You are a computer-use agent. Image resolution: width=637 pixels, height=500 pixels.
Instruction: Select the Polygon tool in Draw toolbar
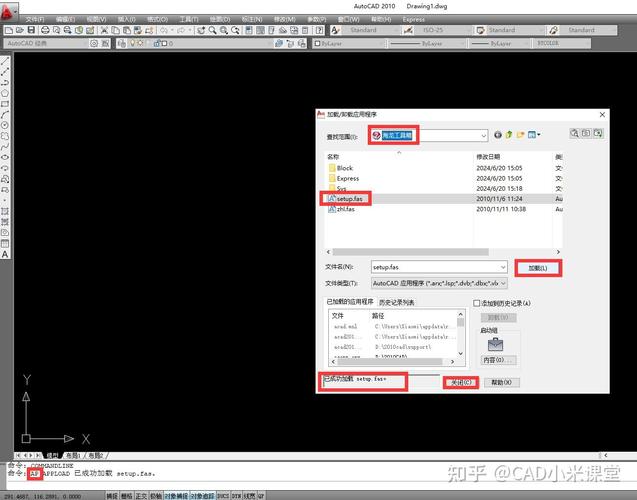(x=5, y=93)
